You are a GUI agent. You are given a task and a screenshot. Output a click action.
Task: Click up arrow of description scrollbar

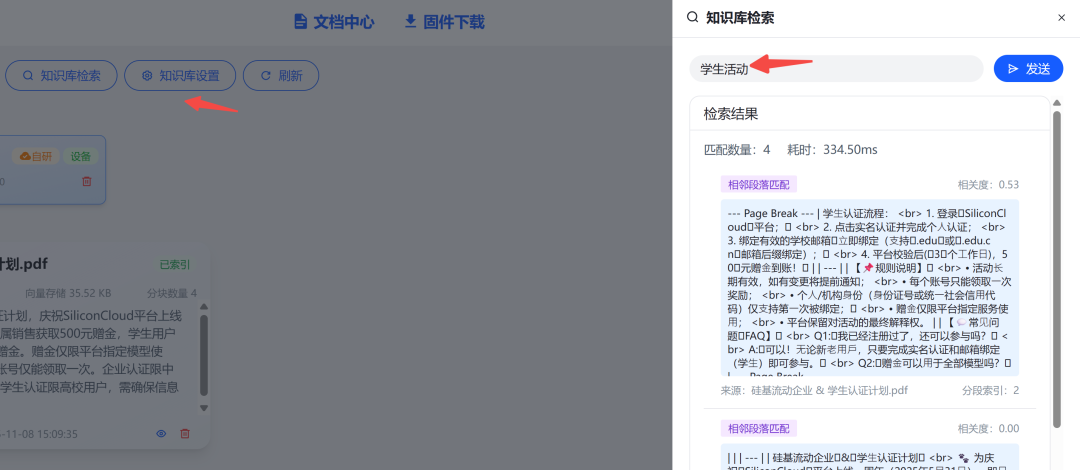[203, 307]
